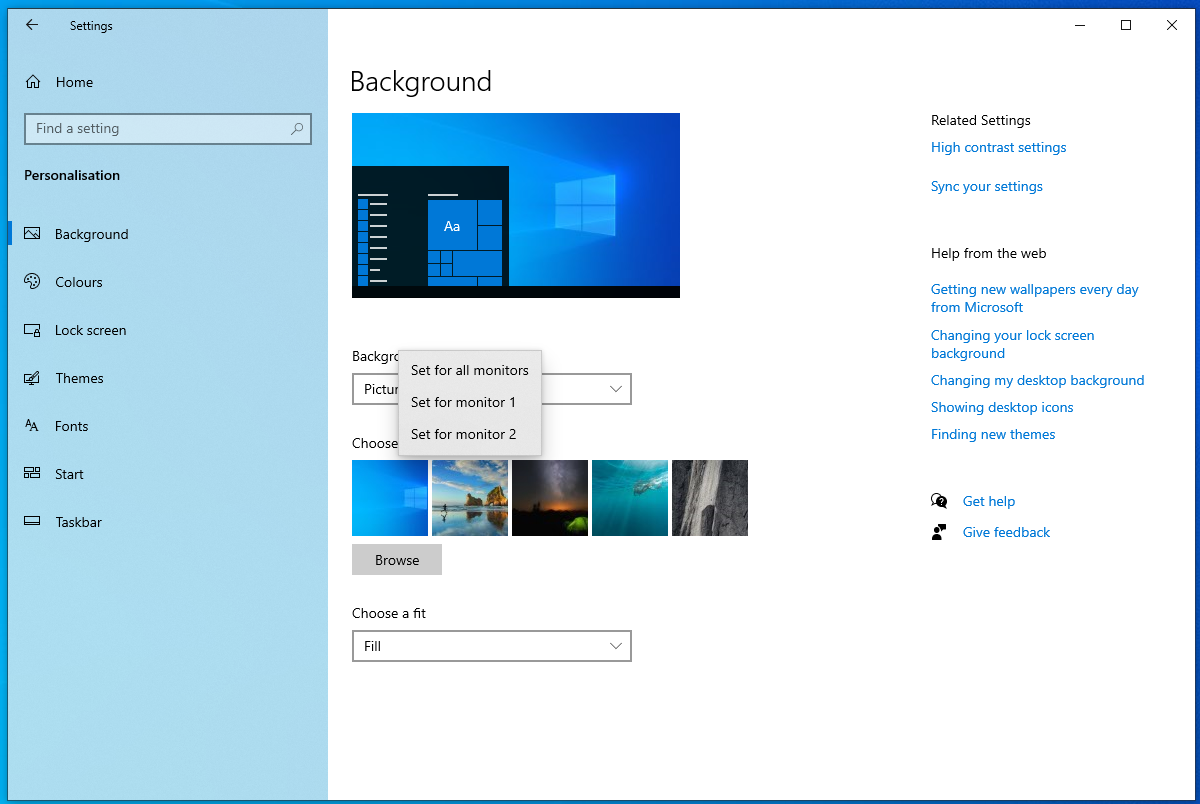1200x804 pixels.
Task: Select the Taskbar icon
Action: (32, 522)
